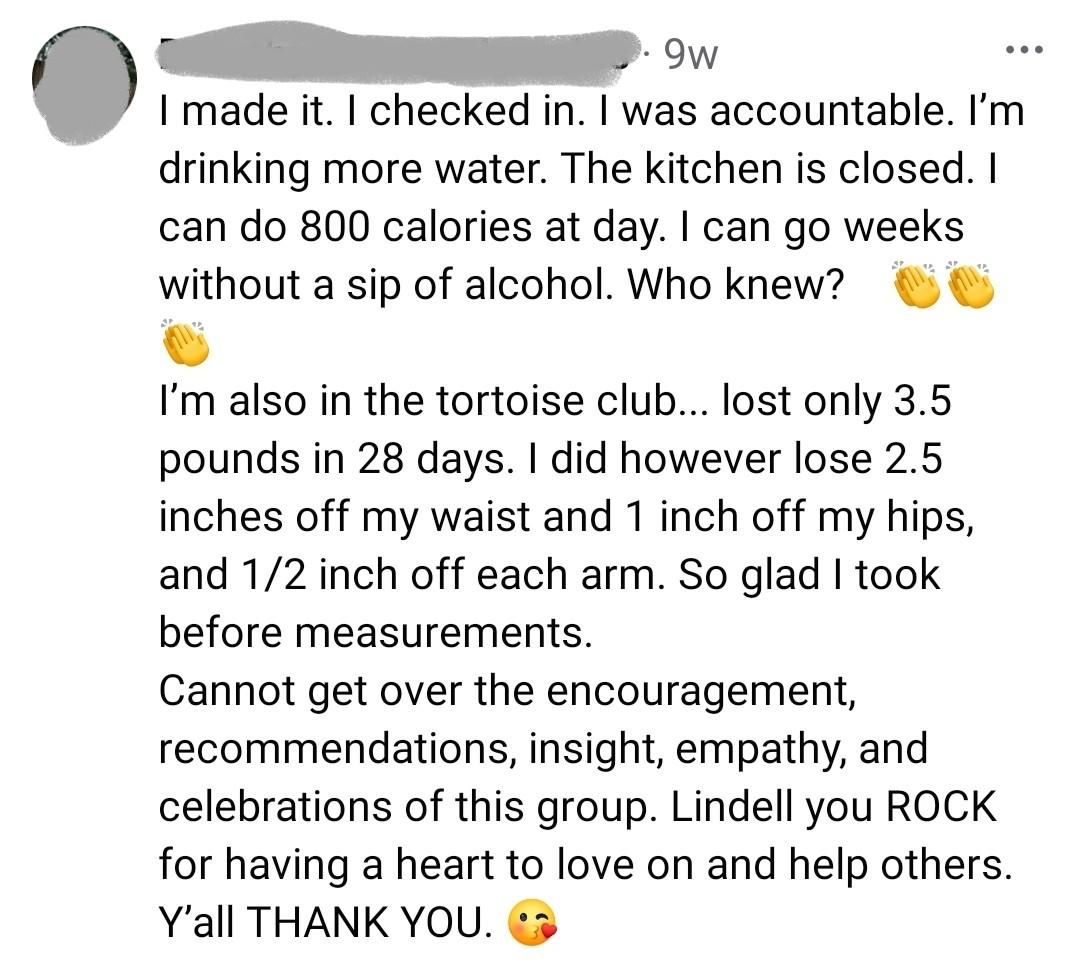This screenshot has height=970, width=1065.
Task: Open the blurred profile picture of the poster
Action: coord(84,86)
